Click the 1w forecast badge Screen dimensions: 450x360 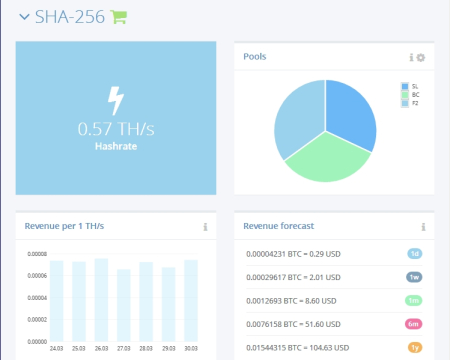coord(414,277)
